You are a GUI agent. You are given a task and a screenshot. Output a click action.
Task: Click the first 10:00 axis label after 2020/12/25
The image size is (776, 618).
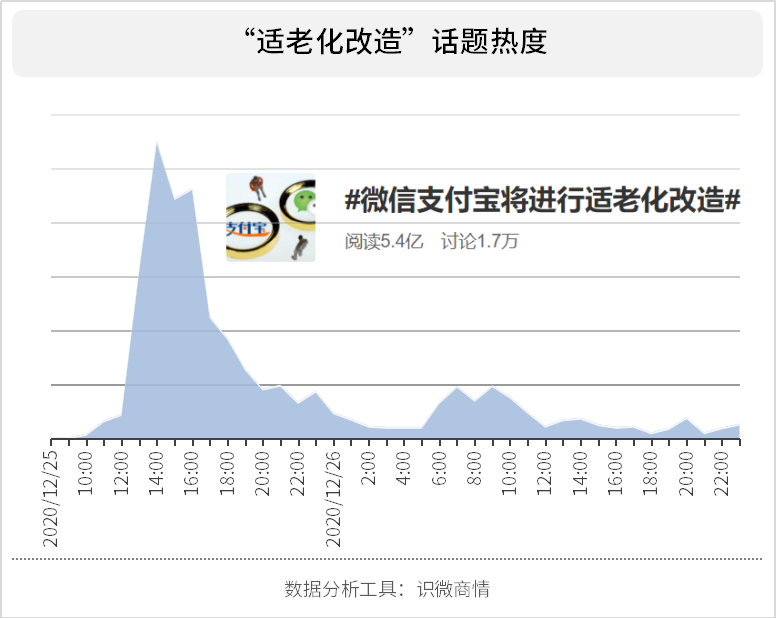(86, 474)
